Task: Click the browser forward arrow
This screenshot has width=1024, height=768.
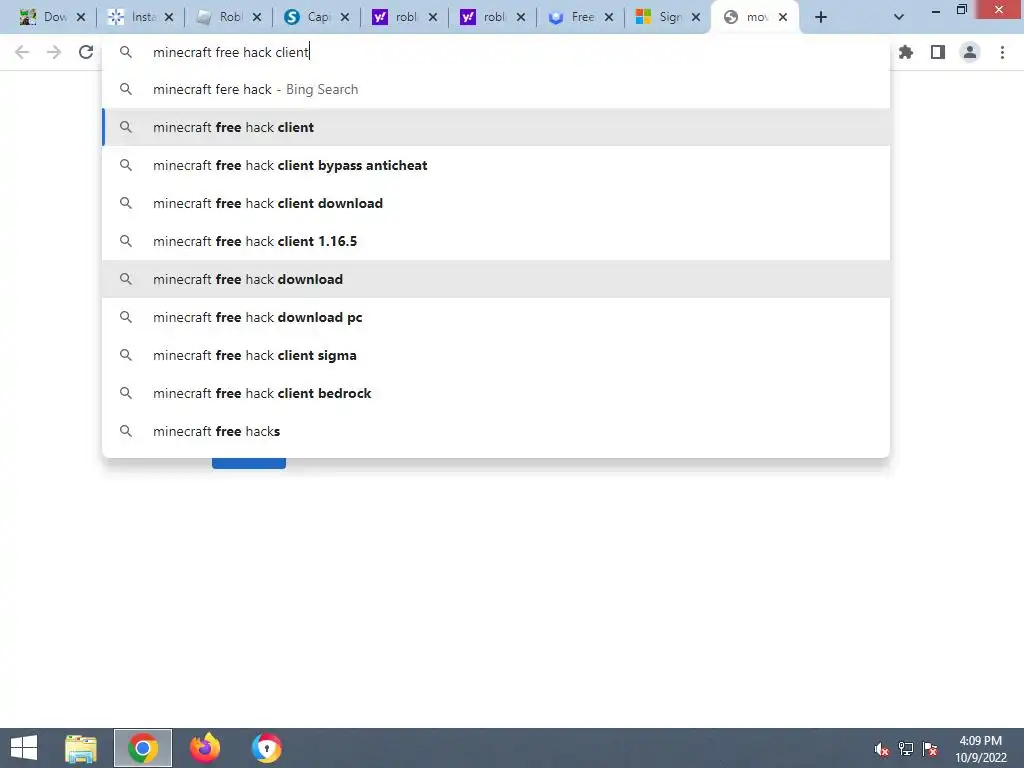Action: click(x=54, y=52)
